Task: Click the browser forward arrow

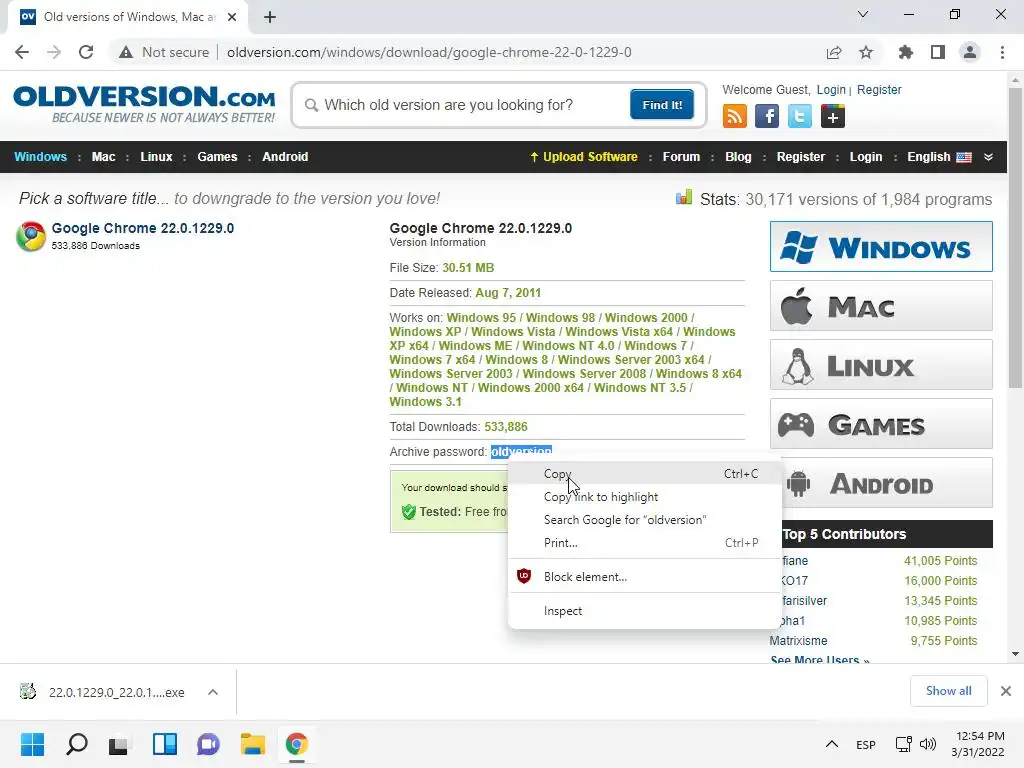Action: pyautogui.click(x=54, y=52)
